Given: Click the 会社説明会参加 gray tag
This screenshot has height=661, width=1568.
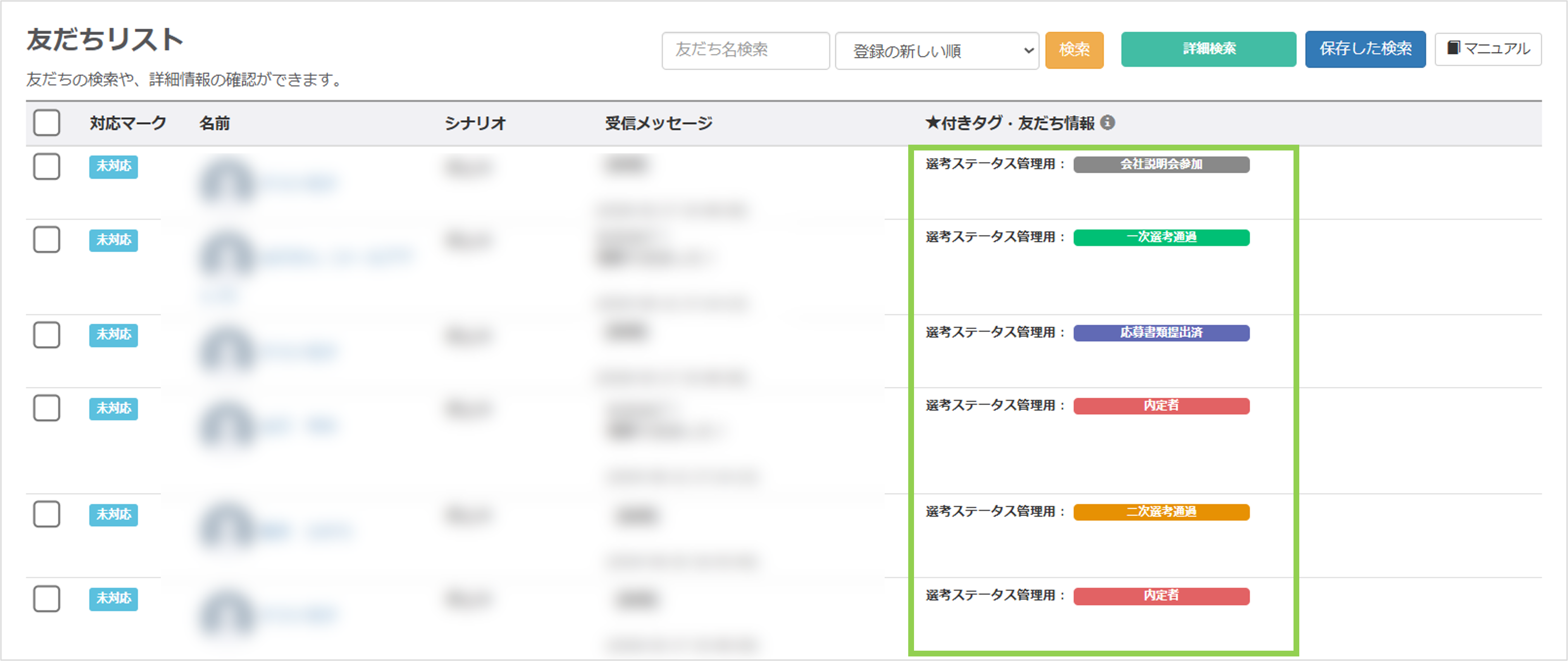Looking at the screenshot, I should [x=1161, y=165].
